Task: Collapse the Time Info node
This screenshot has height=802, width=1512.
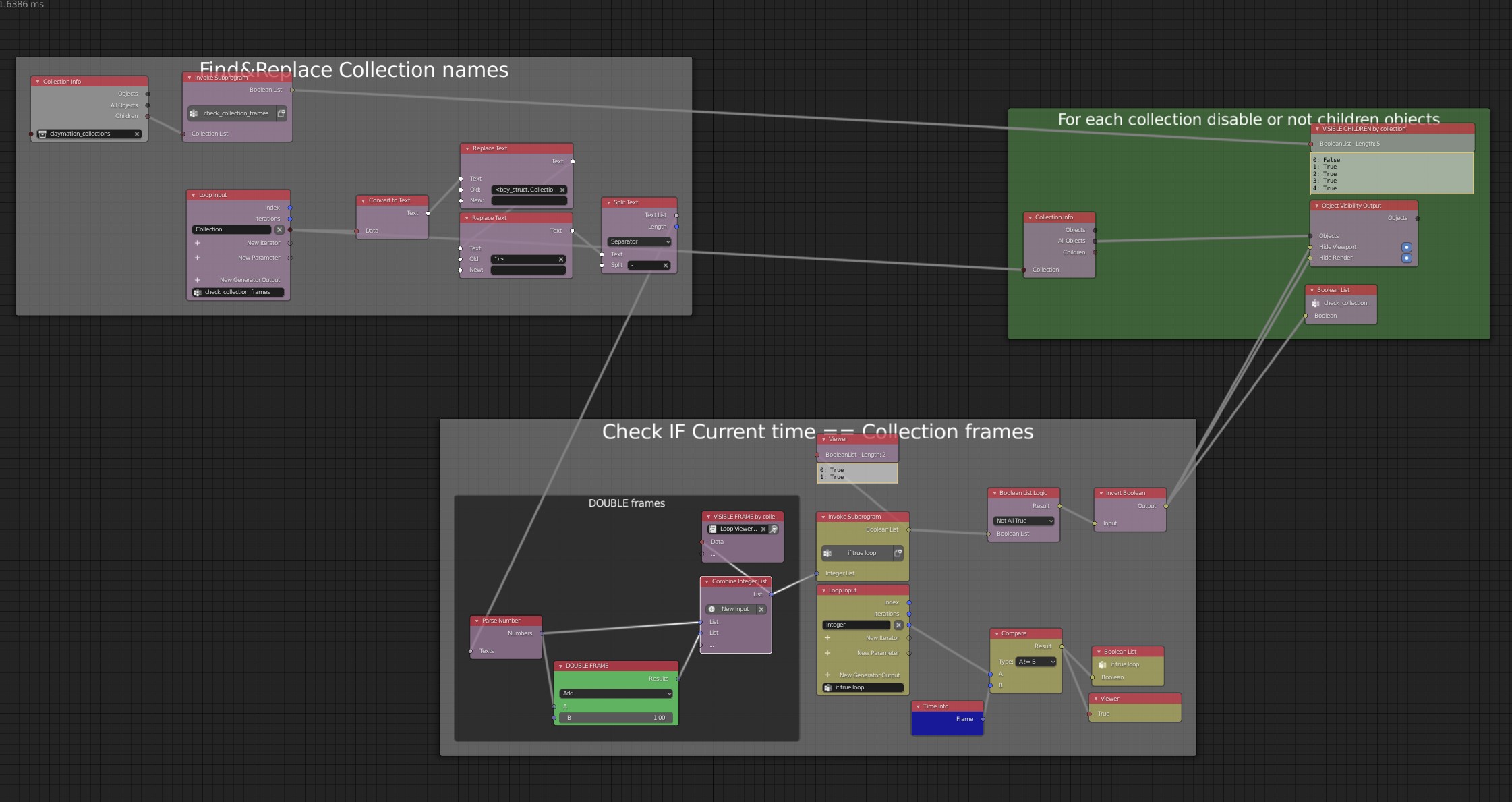Action: [918, 706]
